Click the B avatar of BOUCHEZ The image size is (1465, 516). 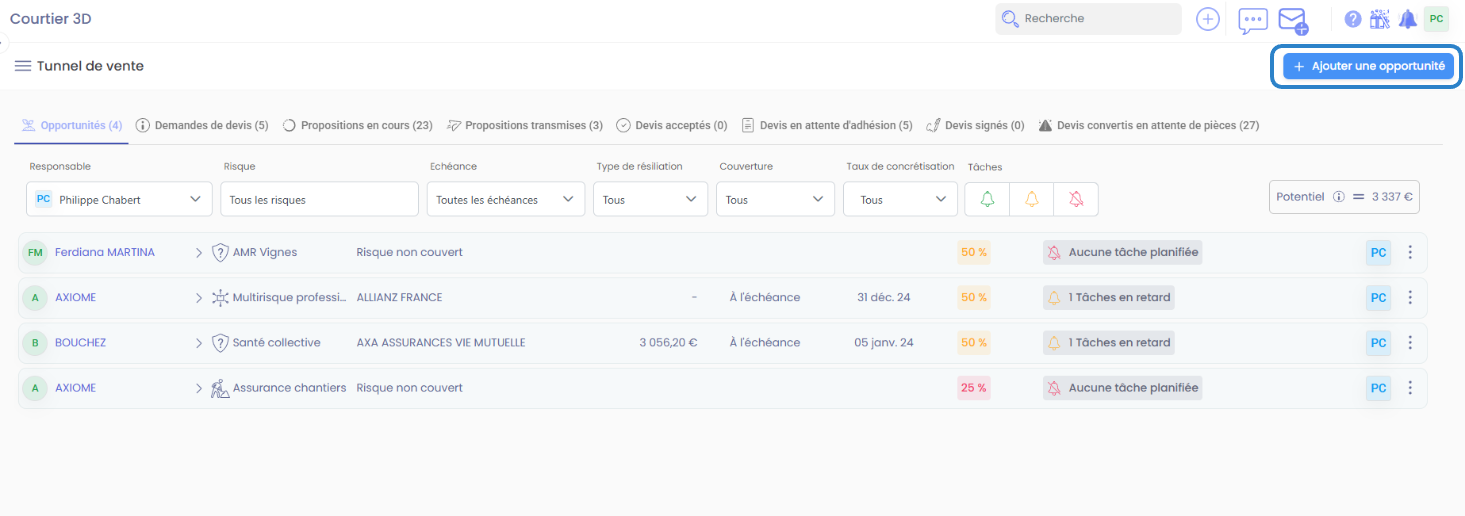coord(35,343)
